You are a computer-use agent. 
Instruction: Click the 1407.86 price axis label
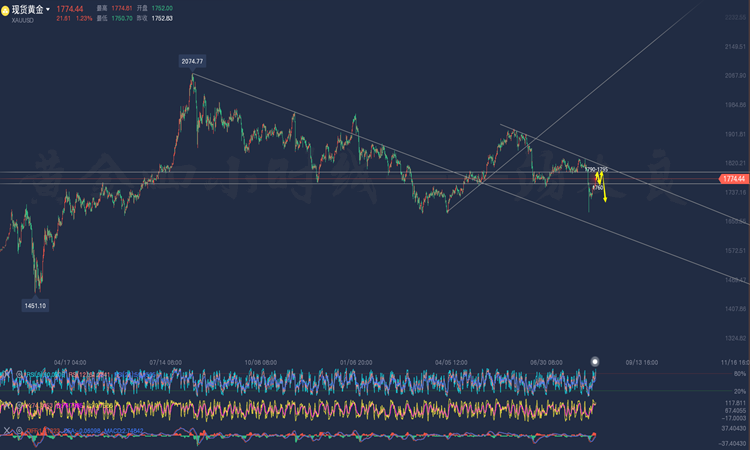coord(735,309)
